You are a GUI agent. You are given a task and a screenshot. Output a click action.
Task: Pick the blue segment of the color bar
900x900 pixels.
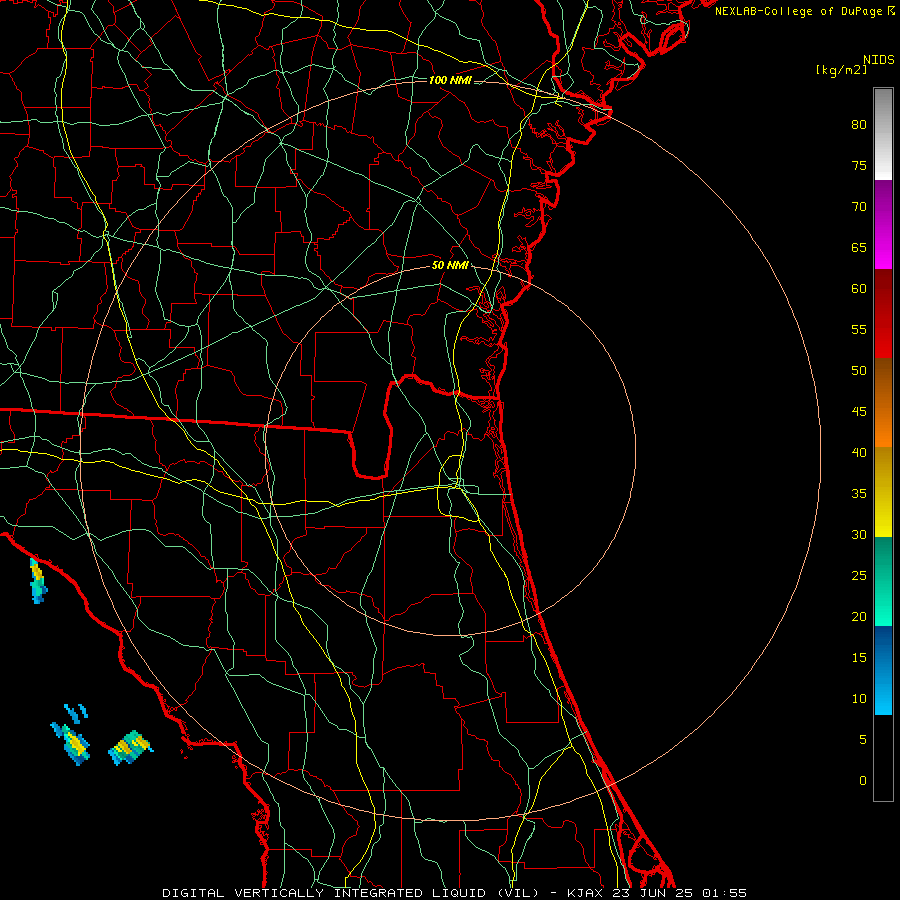click(x=883, y=670)
